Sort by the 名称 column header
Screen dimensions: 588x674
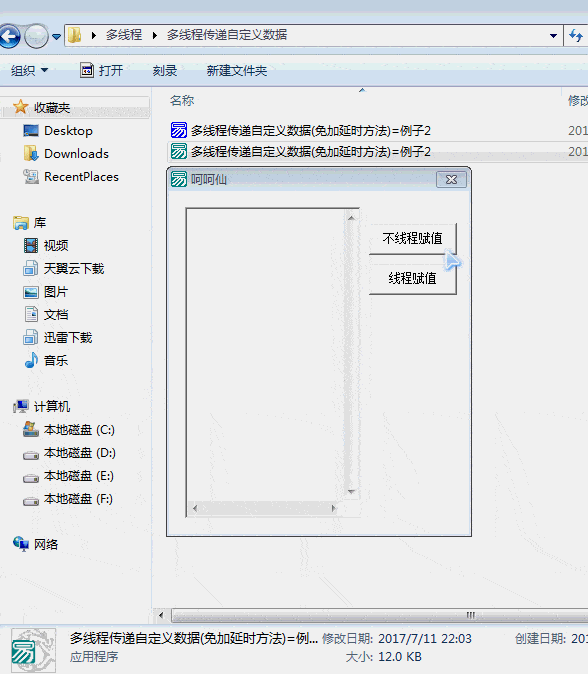click(x=182, y=101)
